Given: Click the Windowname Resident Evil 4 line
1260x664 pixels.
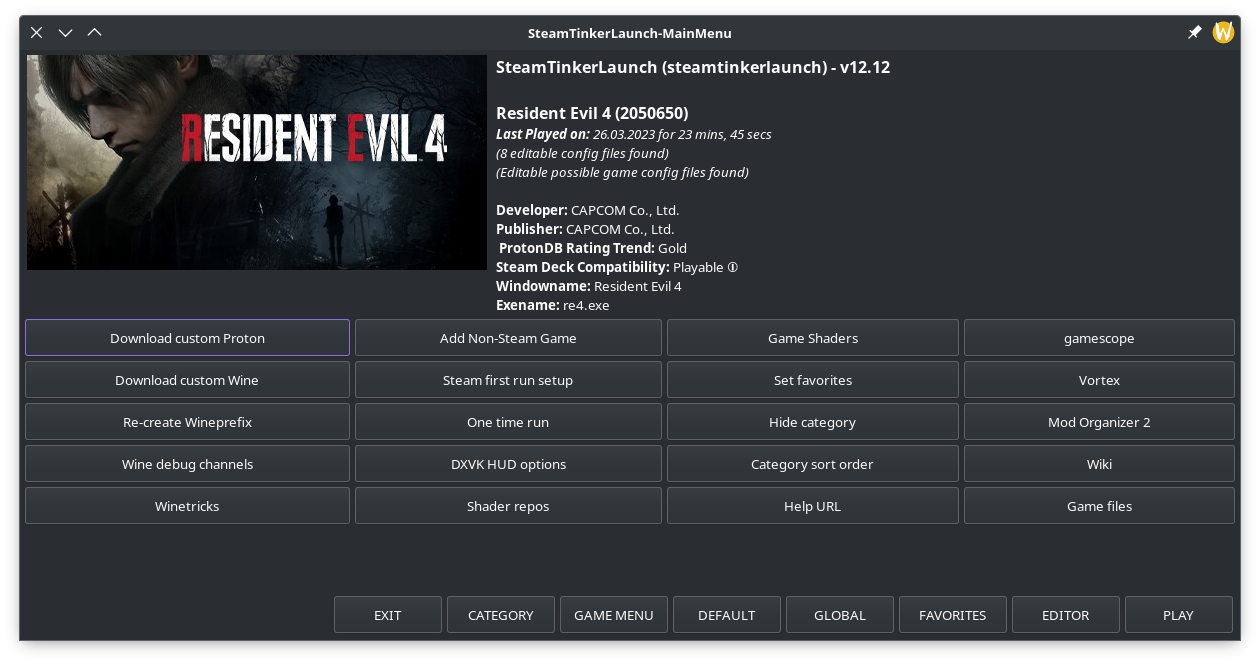Looking at the screenshot, I should [589, 286].
